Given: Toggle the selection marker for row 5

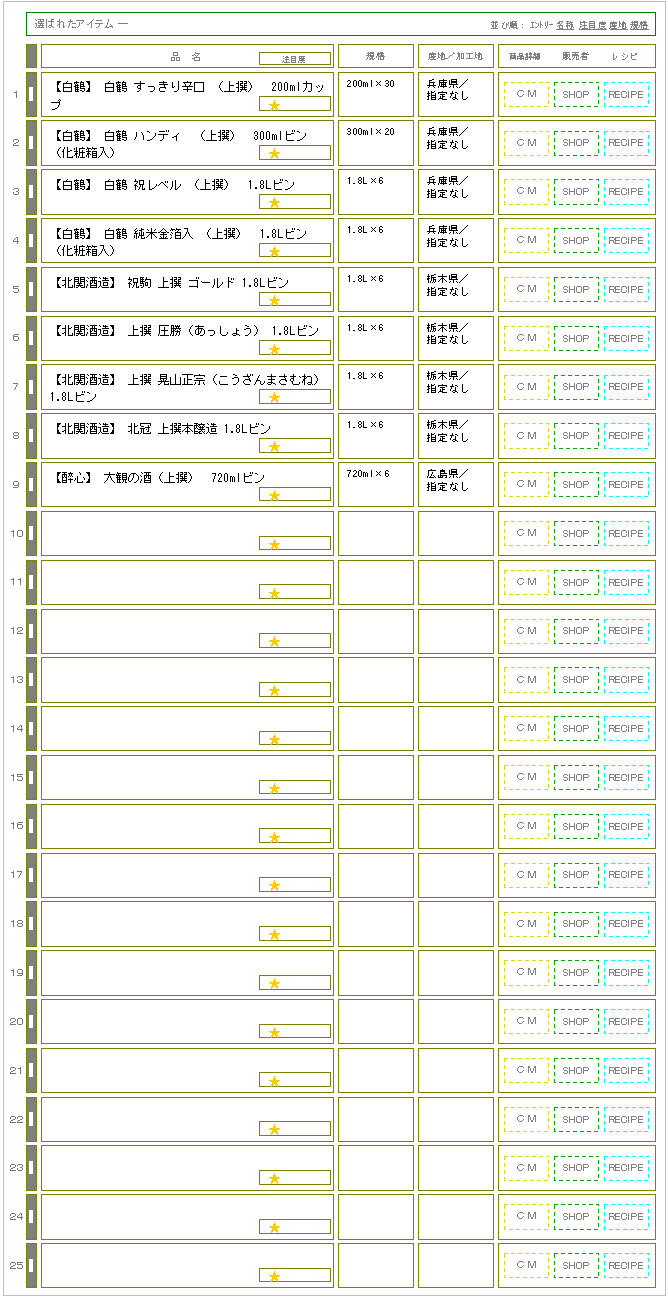Looking at the screenshot, I should coord(31,290).
